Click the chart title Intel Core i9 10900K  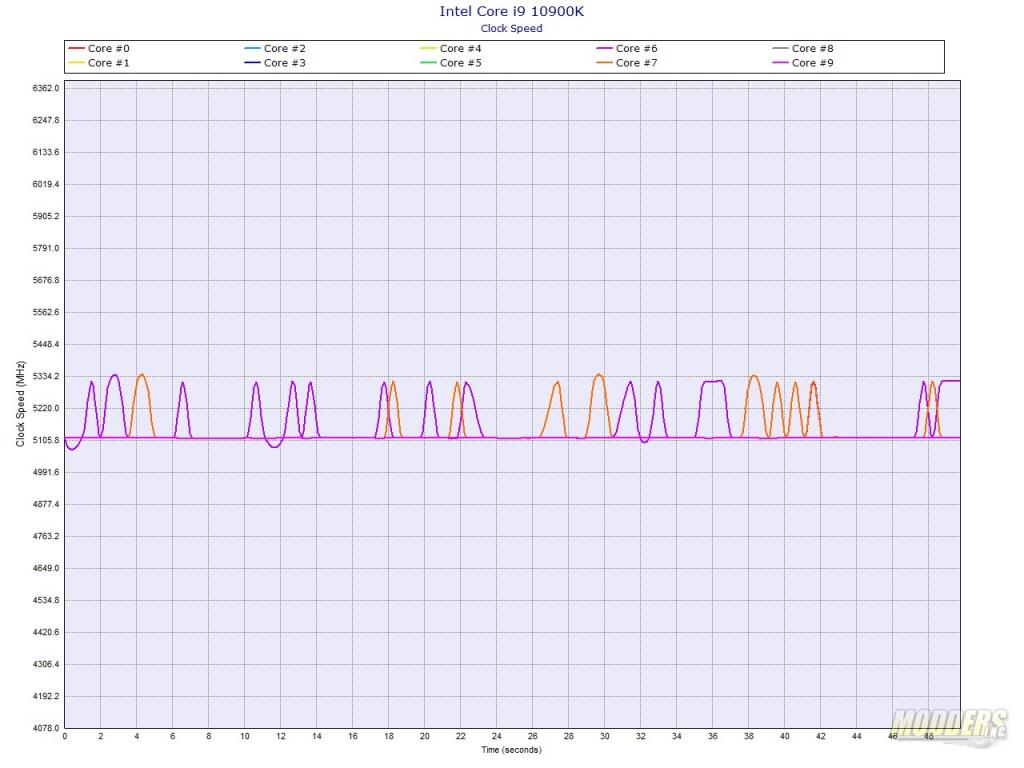511,11
